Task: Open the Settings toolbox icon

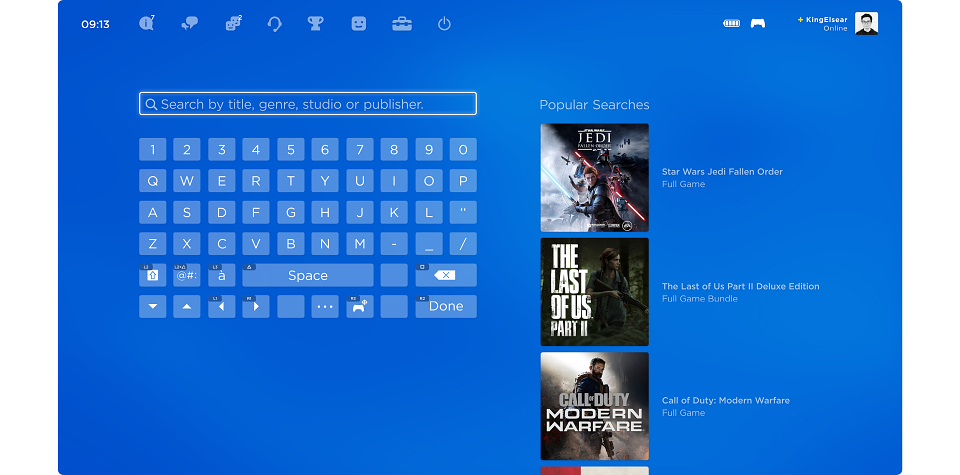Action: 402,24
